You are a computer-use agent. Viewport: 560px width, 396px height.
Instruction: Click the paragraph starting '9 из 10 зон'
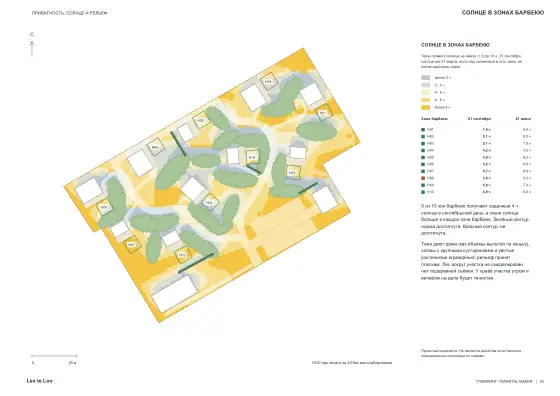click(x=475, y=220)
